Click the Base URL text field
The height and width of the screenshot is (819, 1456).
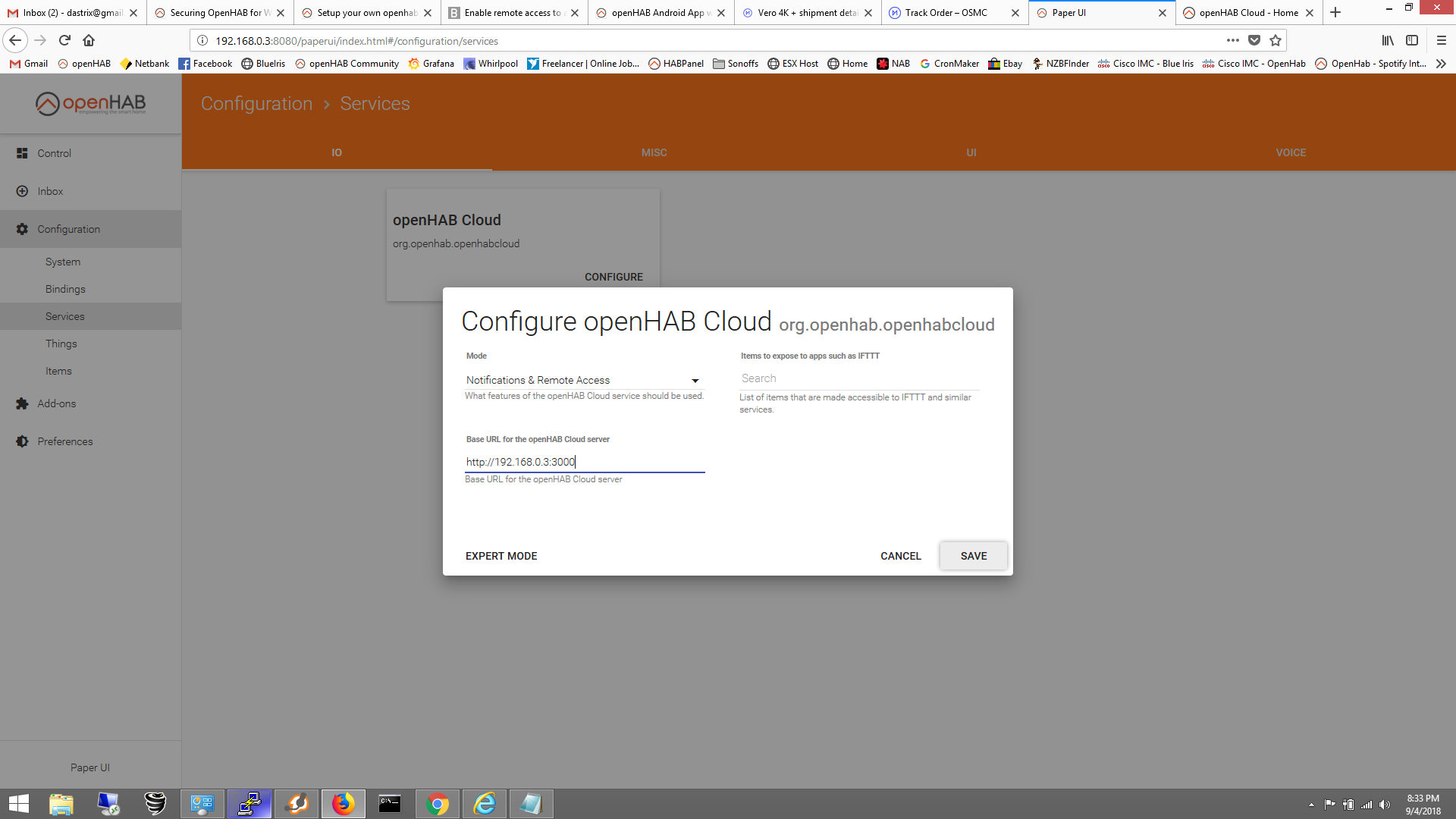click(x=584, y=462)
